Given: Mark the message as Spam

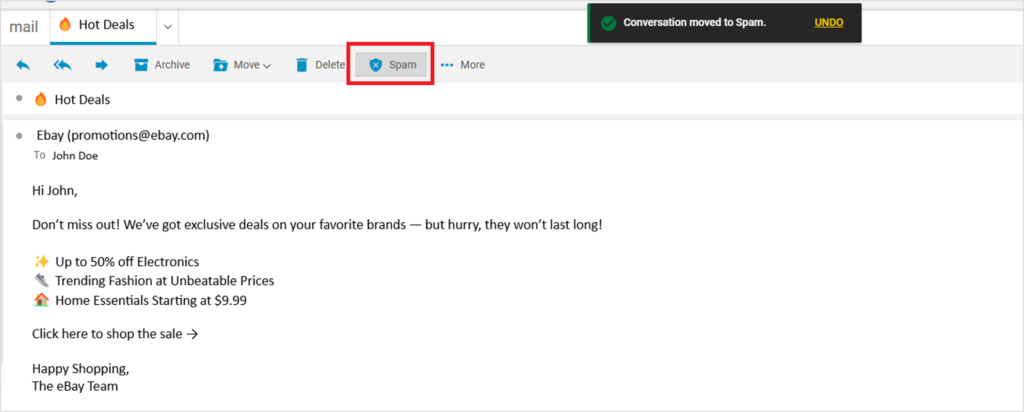Looking at the screenshot, I should point(392,65).
